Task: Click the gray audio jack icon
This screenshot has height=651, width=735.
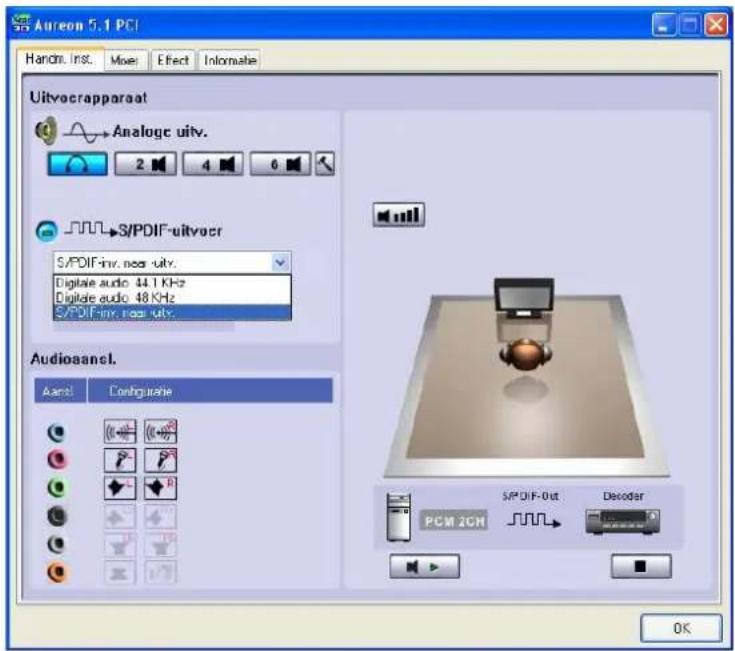Action: tap(57, 544)
